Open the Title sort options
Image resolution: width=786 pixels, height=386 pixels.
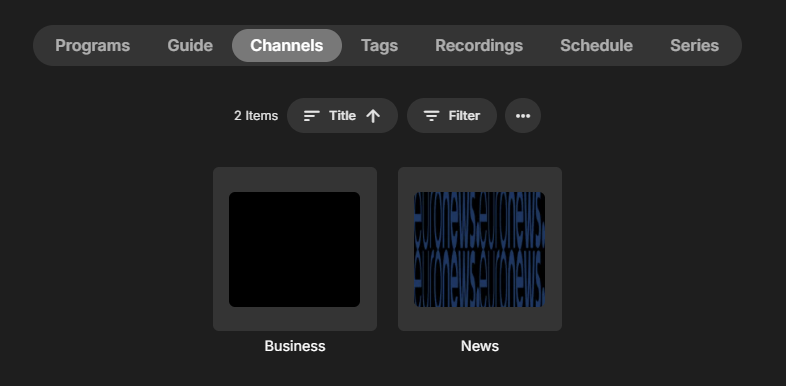[342, 116]
